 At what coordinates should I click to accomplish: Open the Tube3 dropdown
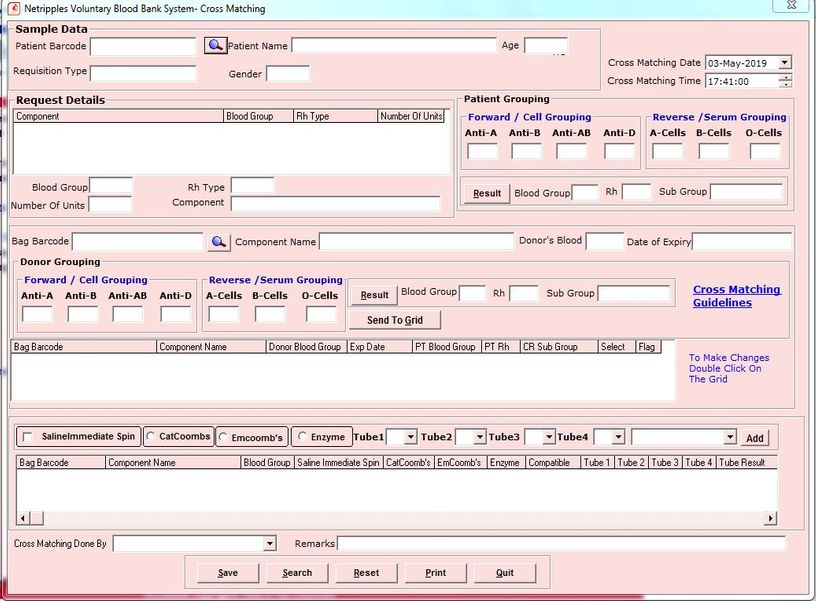[x=549, y=437]
